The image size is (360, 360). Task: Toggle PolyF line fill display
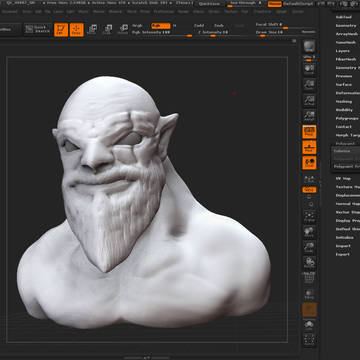(309, 278)
